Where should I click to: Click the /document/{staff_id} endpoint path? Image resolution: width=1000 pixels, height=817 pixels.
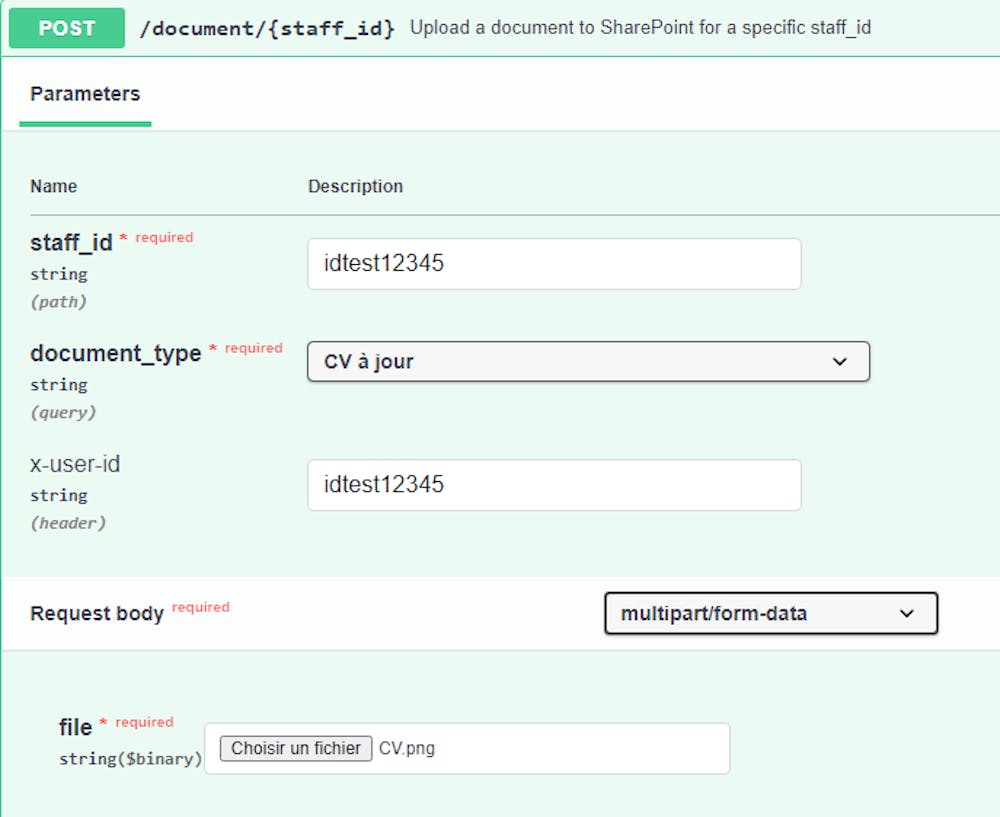tap(267, 28)
